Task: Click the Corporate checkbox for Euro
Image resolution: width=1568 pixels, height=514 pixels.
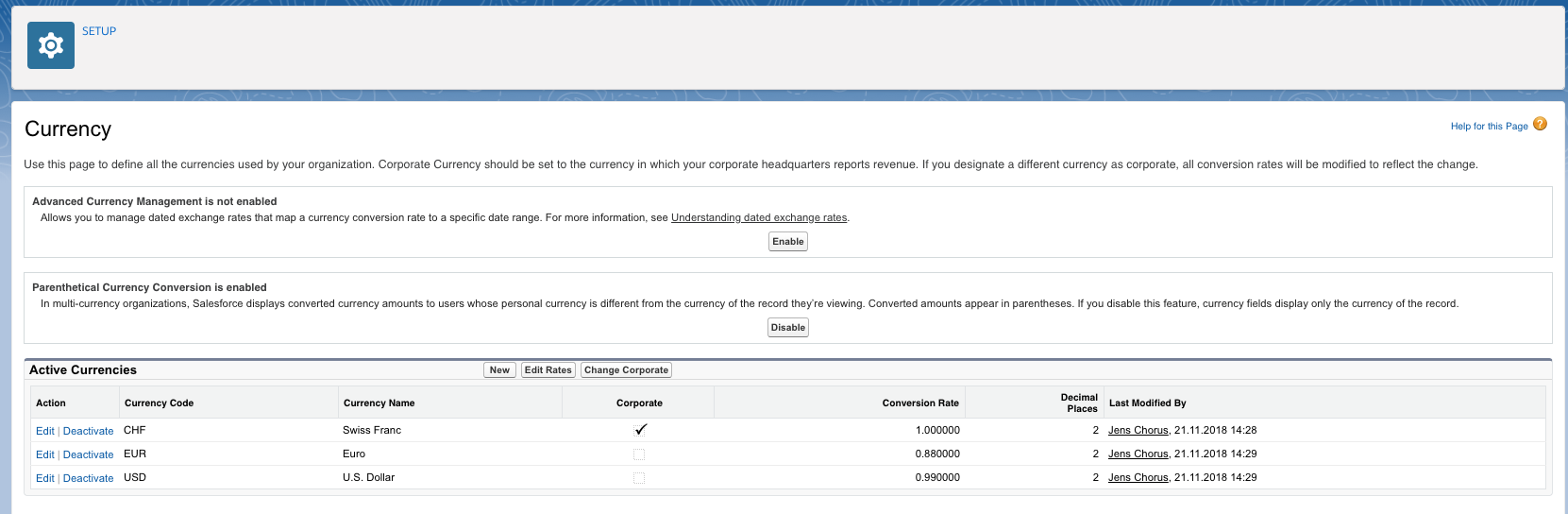Action: coord(639,454)
